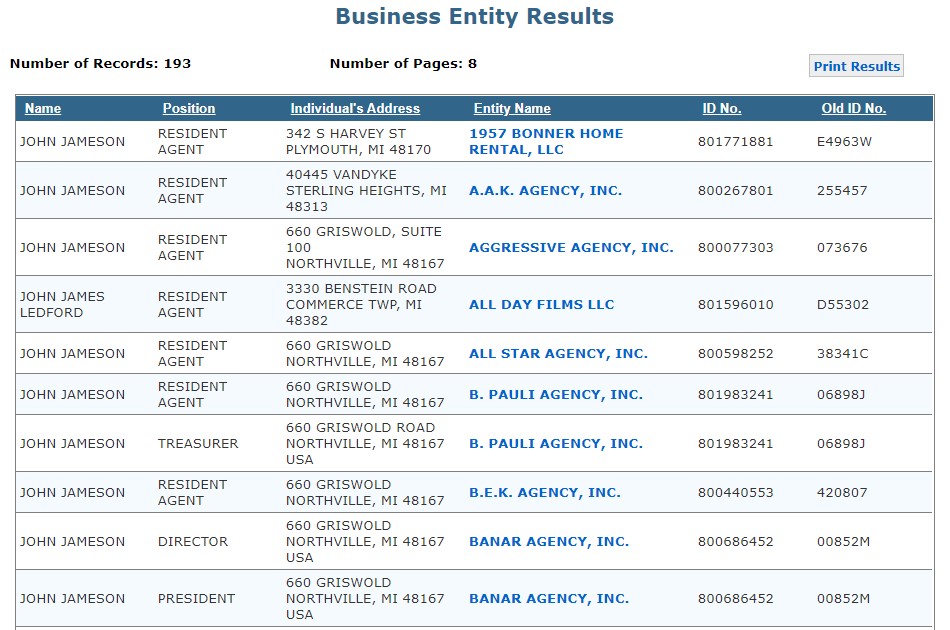Open 1957 Bonner Home Rental, LLC entity
Screen dimensions: 950x630
[x=546, y=141]
